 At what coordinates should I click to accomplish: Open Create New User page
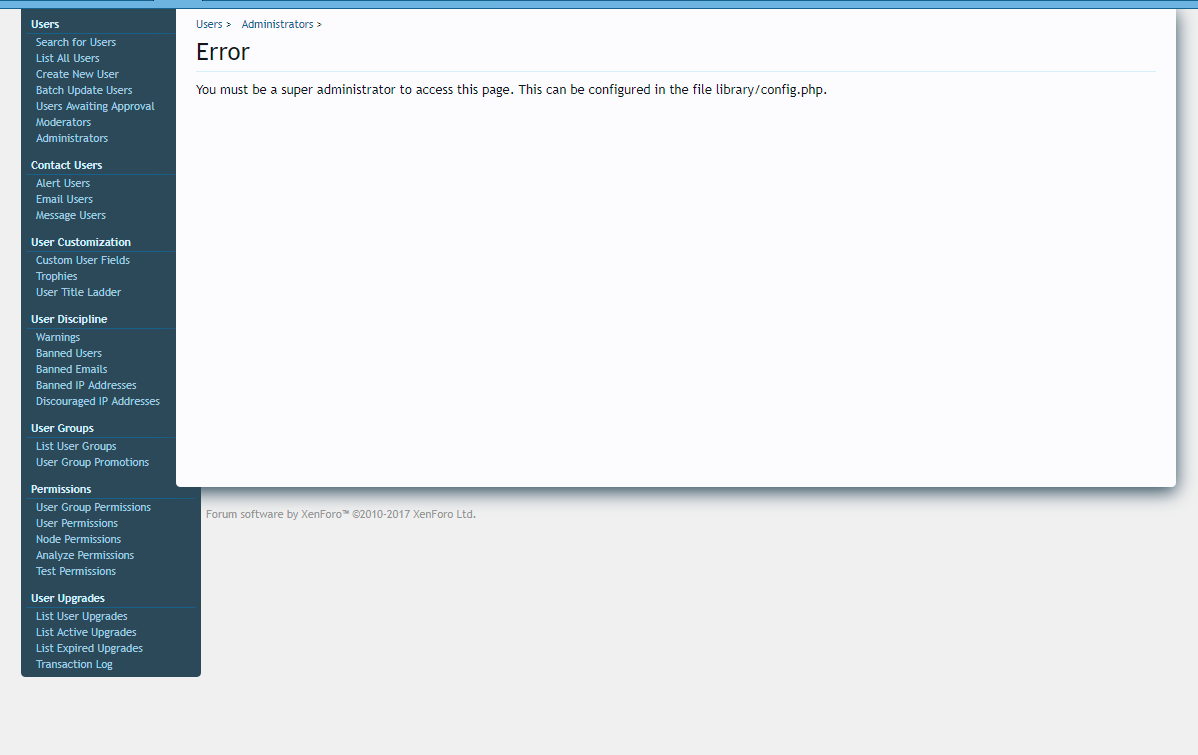pyautogui.click(x=77, y=74)
